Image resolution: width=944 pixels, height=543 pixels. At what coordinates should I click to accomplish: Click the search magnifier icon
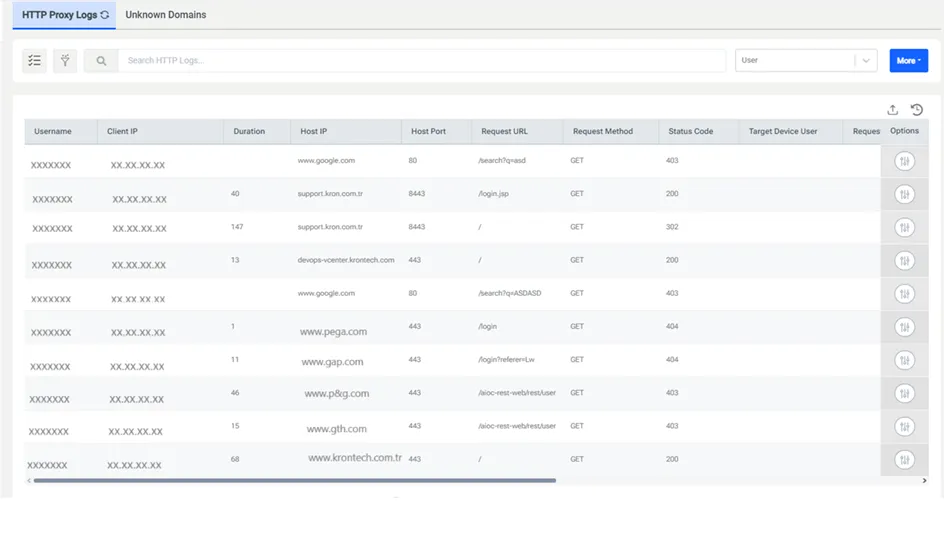[x=101, y=61]
